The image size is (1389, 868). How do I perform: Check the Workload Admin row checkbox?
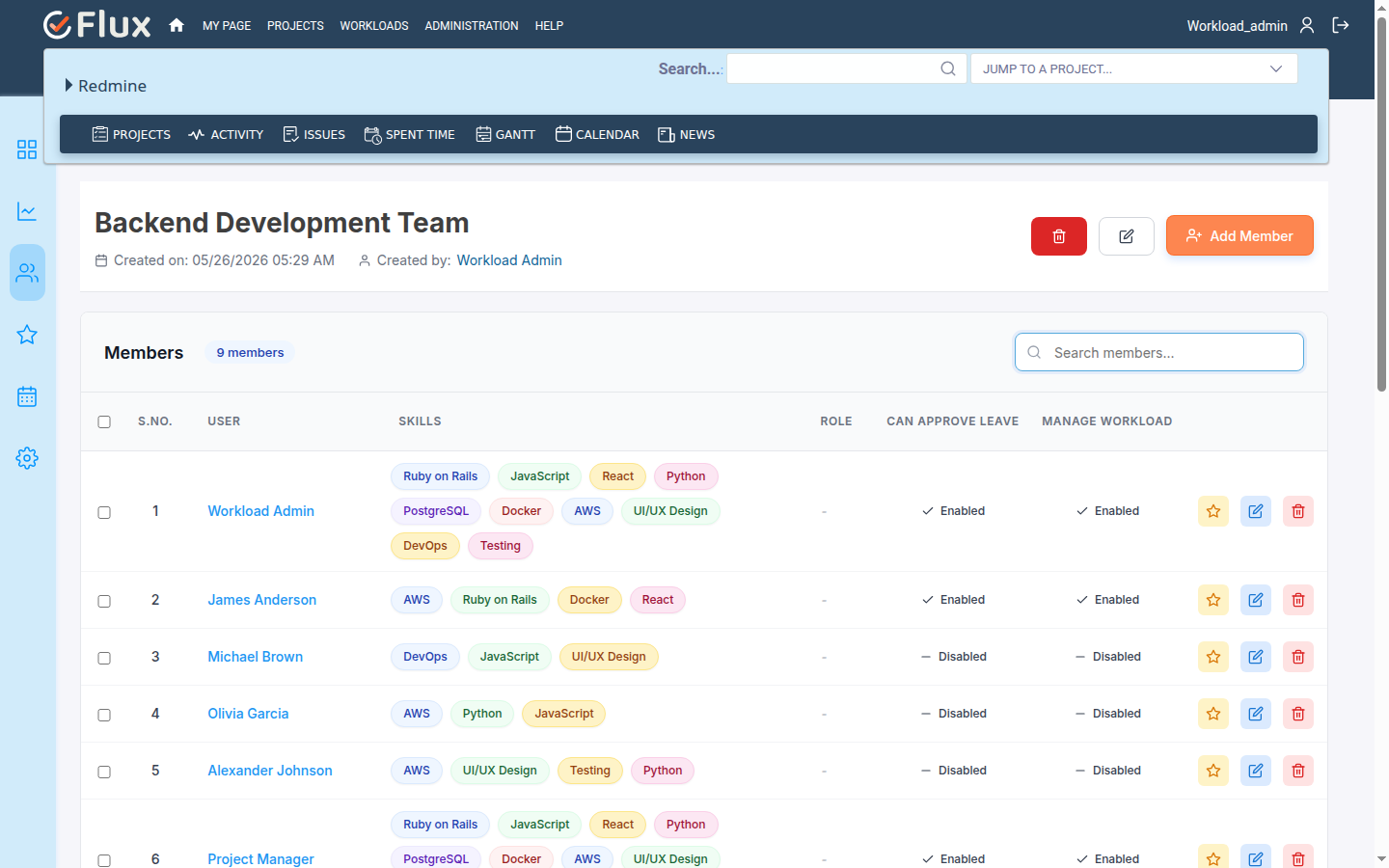(x=104, y=512)
